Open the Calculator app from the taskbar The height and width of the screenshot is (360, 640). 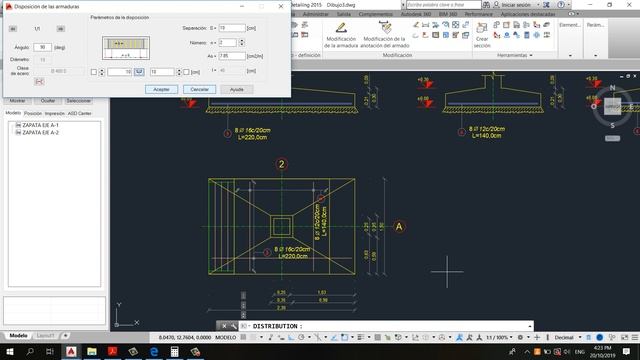(174, 351)
